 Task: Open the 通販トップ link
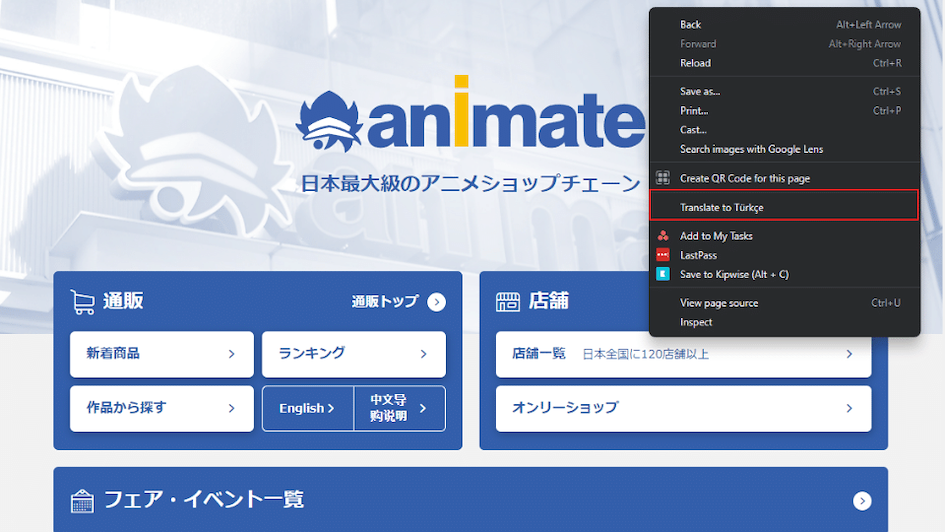pyautogui.click(x=398, y=302)
